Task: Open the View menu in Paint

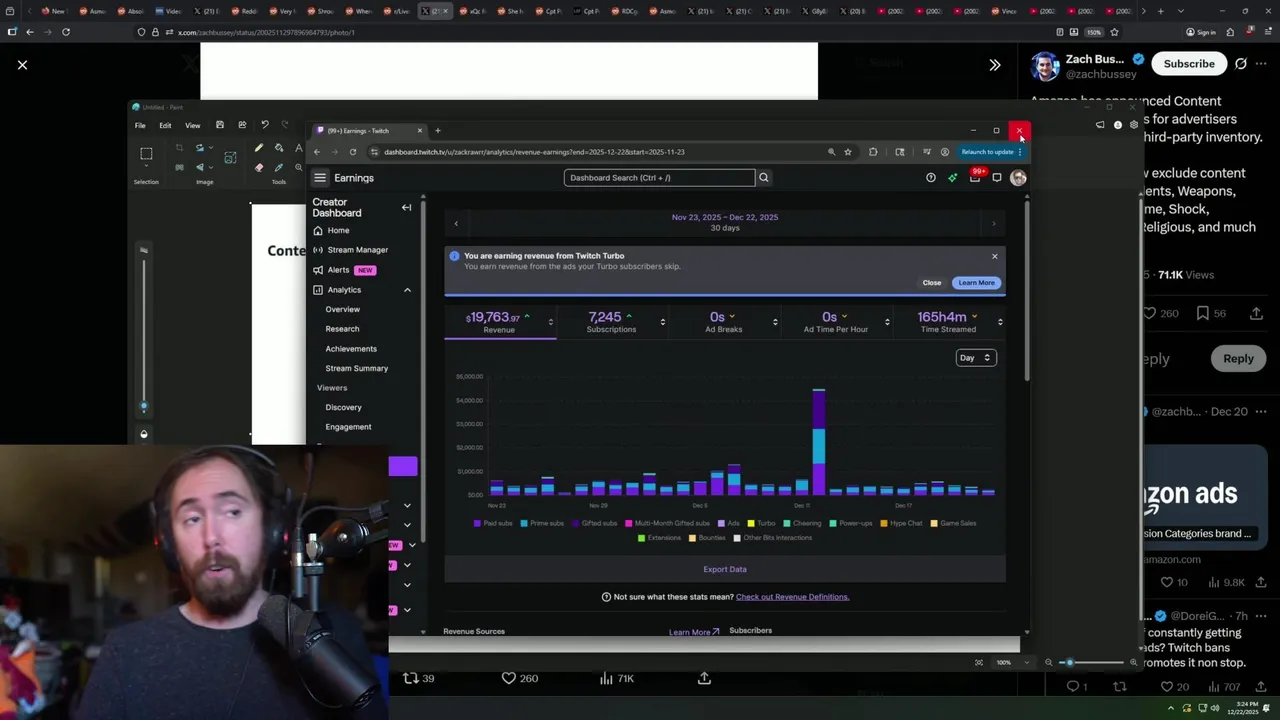Action: click(x=192, y=125)
